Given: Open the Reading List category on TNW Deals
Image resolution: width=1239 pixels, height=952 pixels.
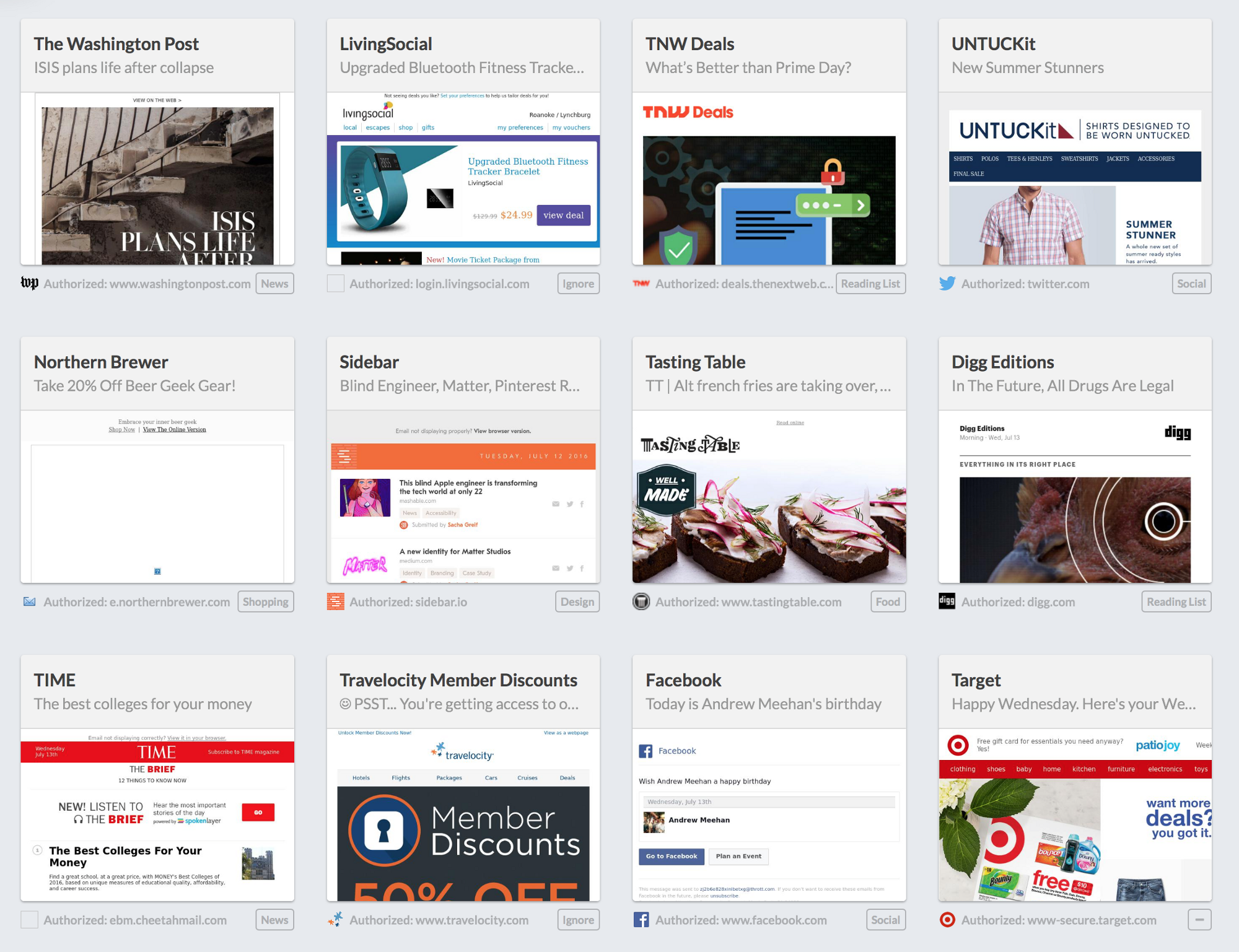Looking at the screenshot, I should [870, 283].
